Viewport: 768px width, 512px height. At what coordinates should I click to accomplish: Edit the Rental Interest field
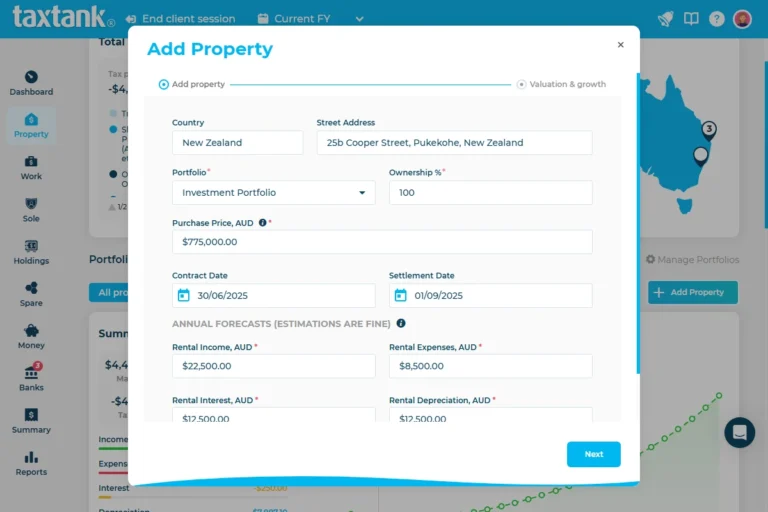coord(273,415)
